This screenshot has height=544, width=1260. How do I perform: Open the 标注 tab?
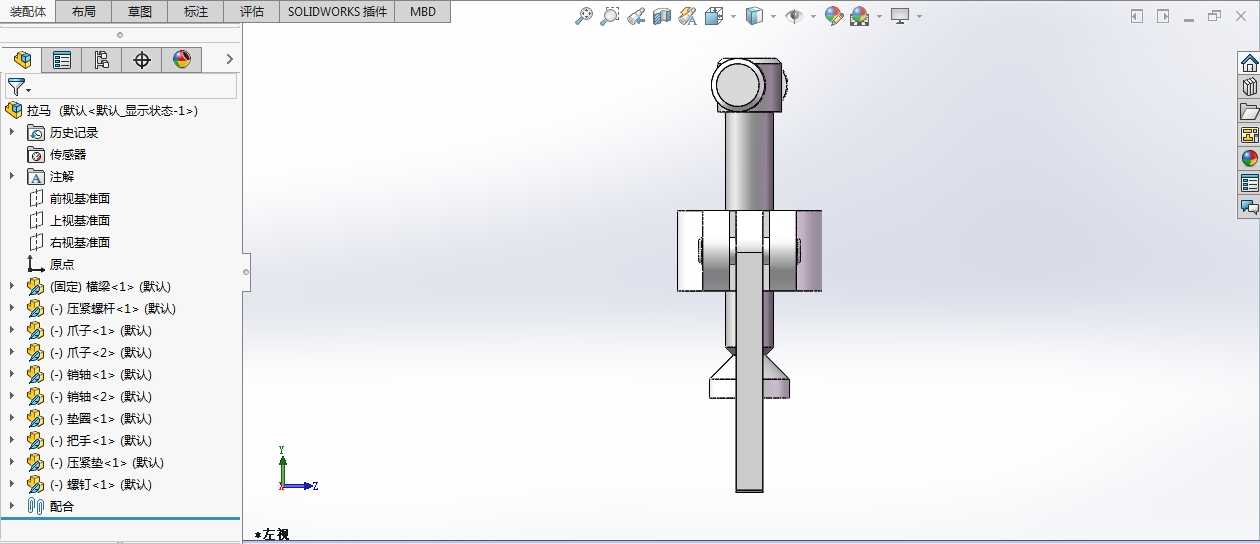click(196, 12)
